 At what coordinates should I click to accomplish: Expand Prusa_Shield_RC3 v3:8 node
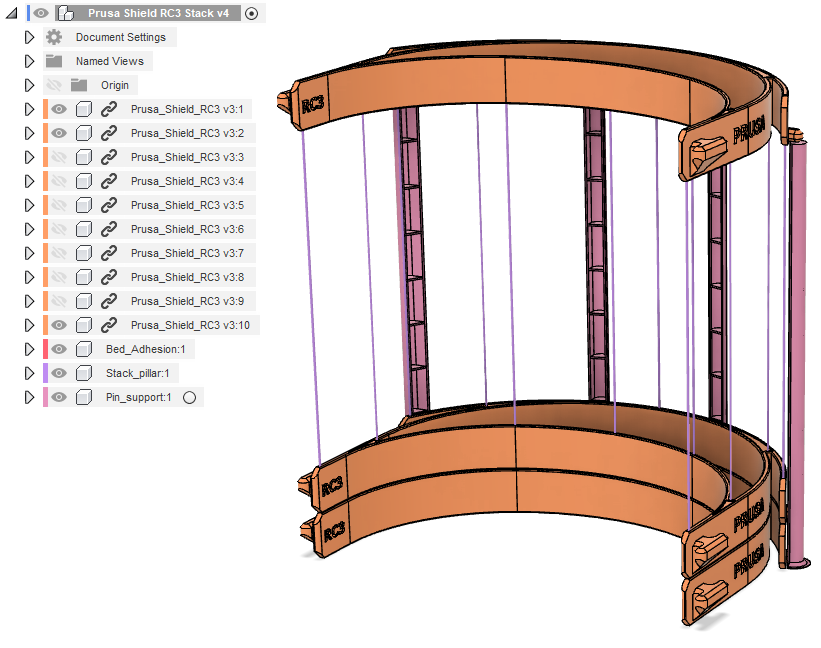coord(29,277)
